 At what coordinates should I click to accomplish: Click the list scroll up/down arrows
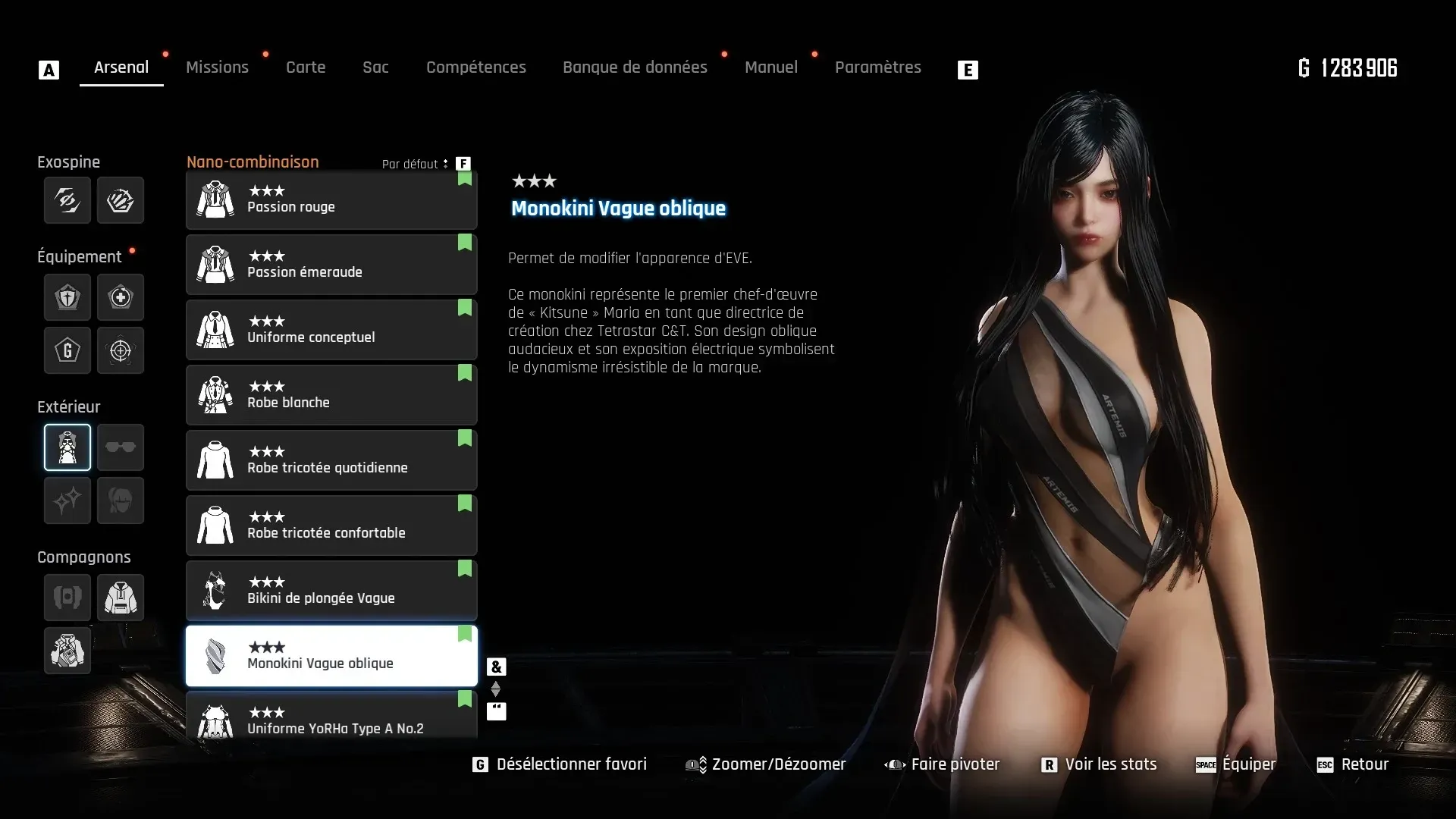tap(496, 689)
